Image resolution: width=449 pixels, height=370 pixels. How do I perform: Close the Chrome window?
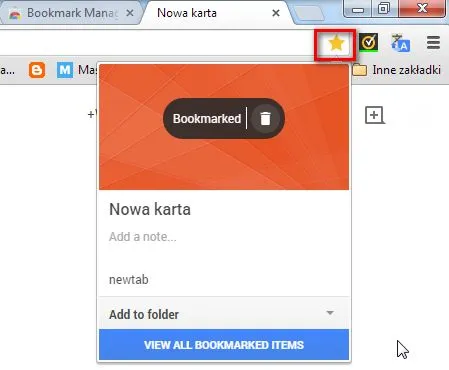click(x=422, y=9)
